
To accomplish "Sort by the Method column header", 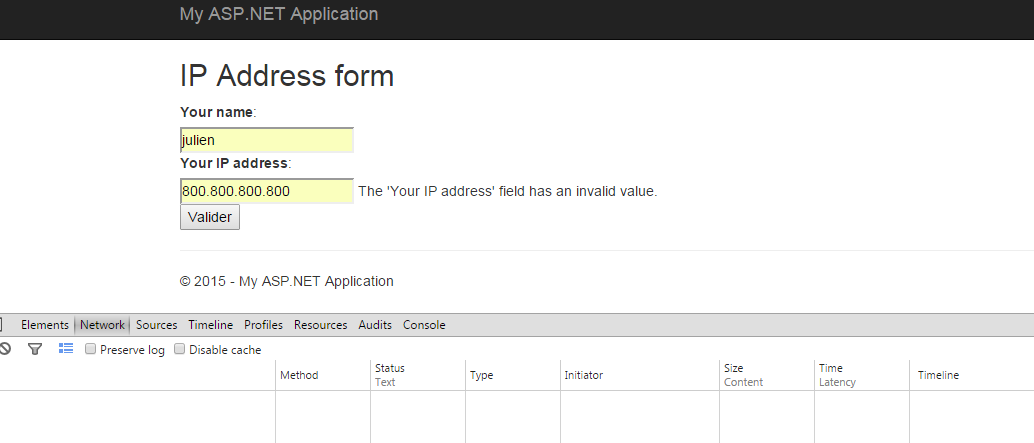I will pyautogui.click(x=299, y=375).
